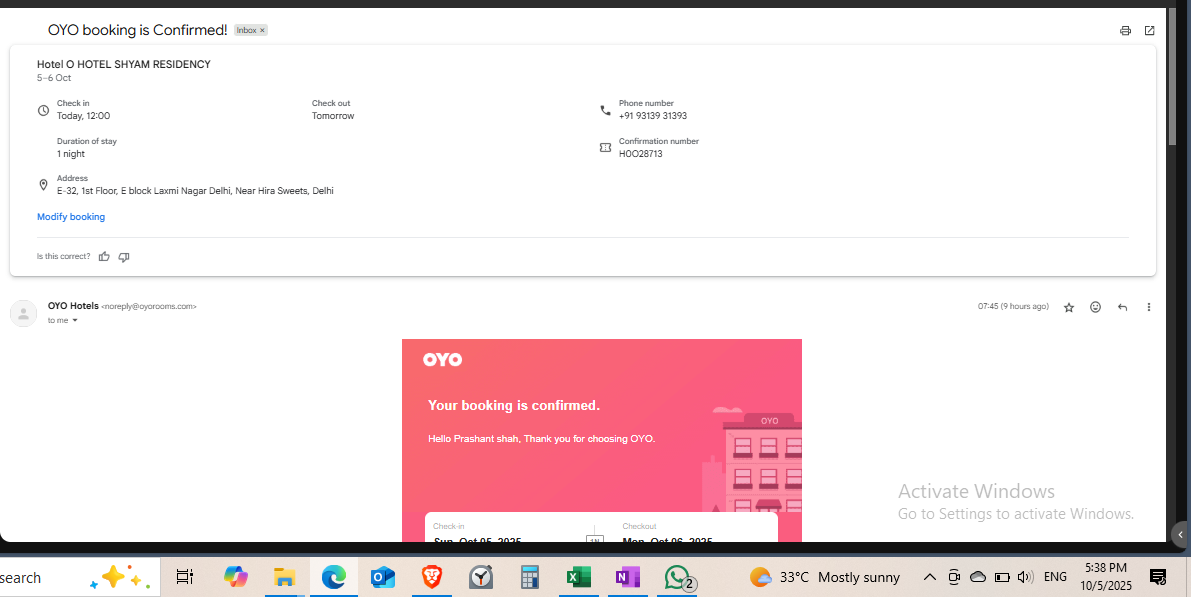Remove the Inbox label from email
Image resolution: width=1191 pixels, height=597 pixels.
pyautogui.click(x=263, y=31)
